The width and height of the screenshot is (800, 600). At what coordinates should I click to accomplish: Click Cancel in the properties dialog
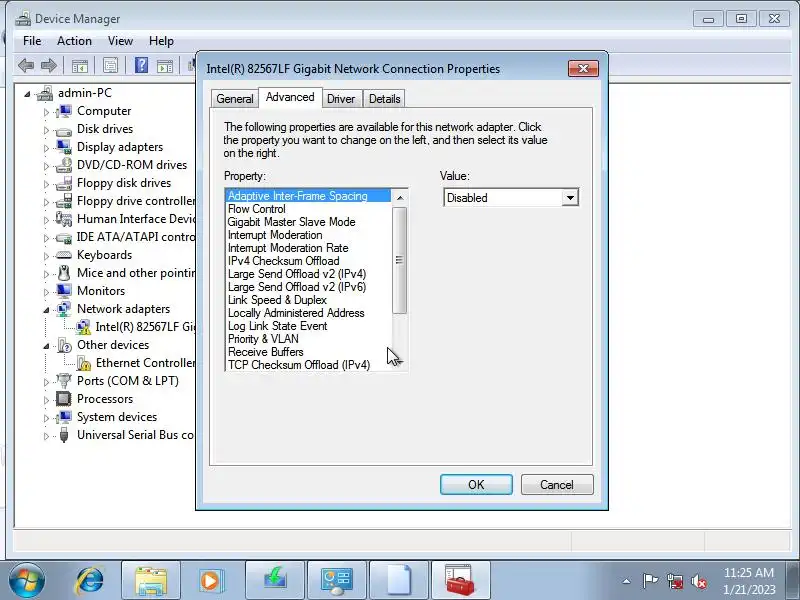[x=557, y=484]
